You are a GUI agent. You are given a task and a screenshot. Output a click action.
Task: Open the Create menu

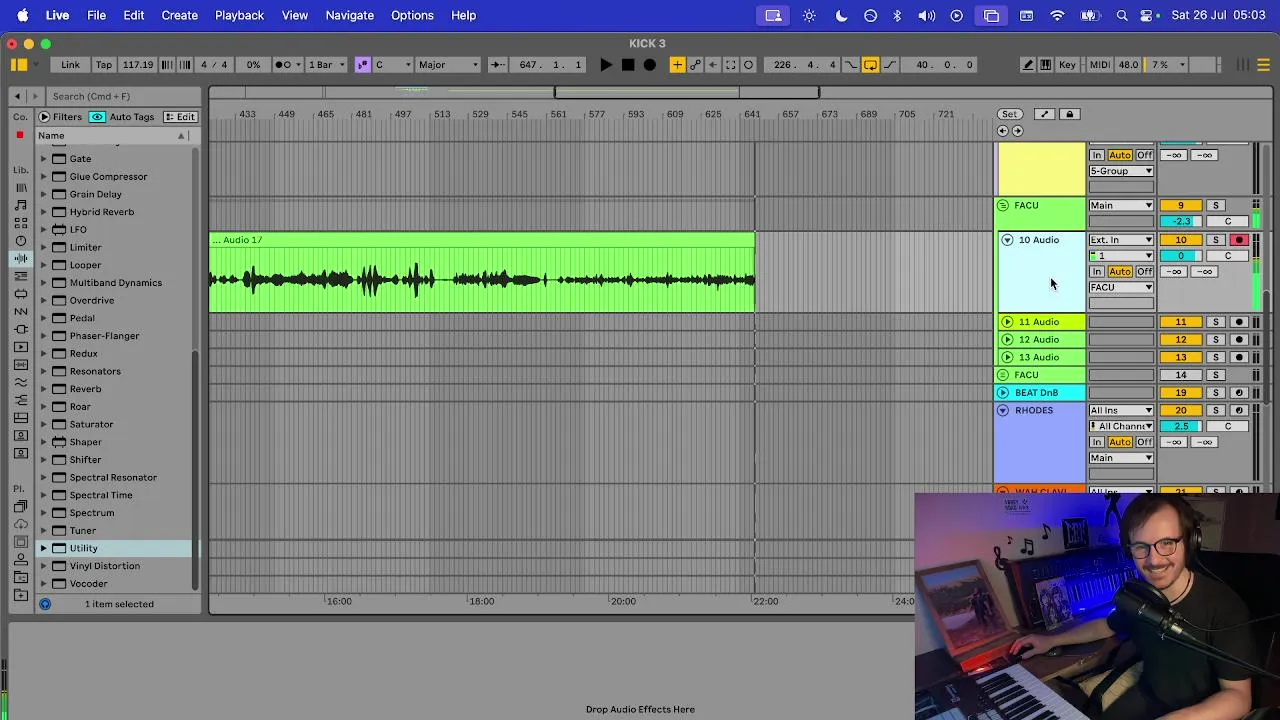(x=180, y=15)
